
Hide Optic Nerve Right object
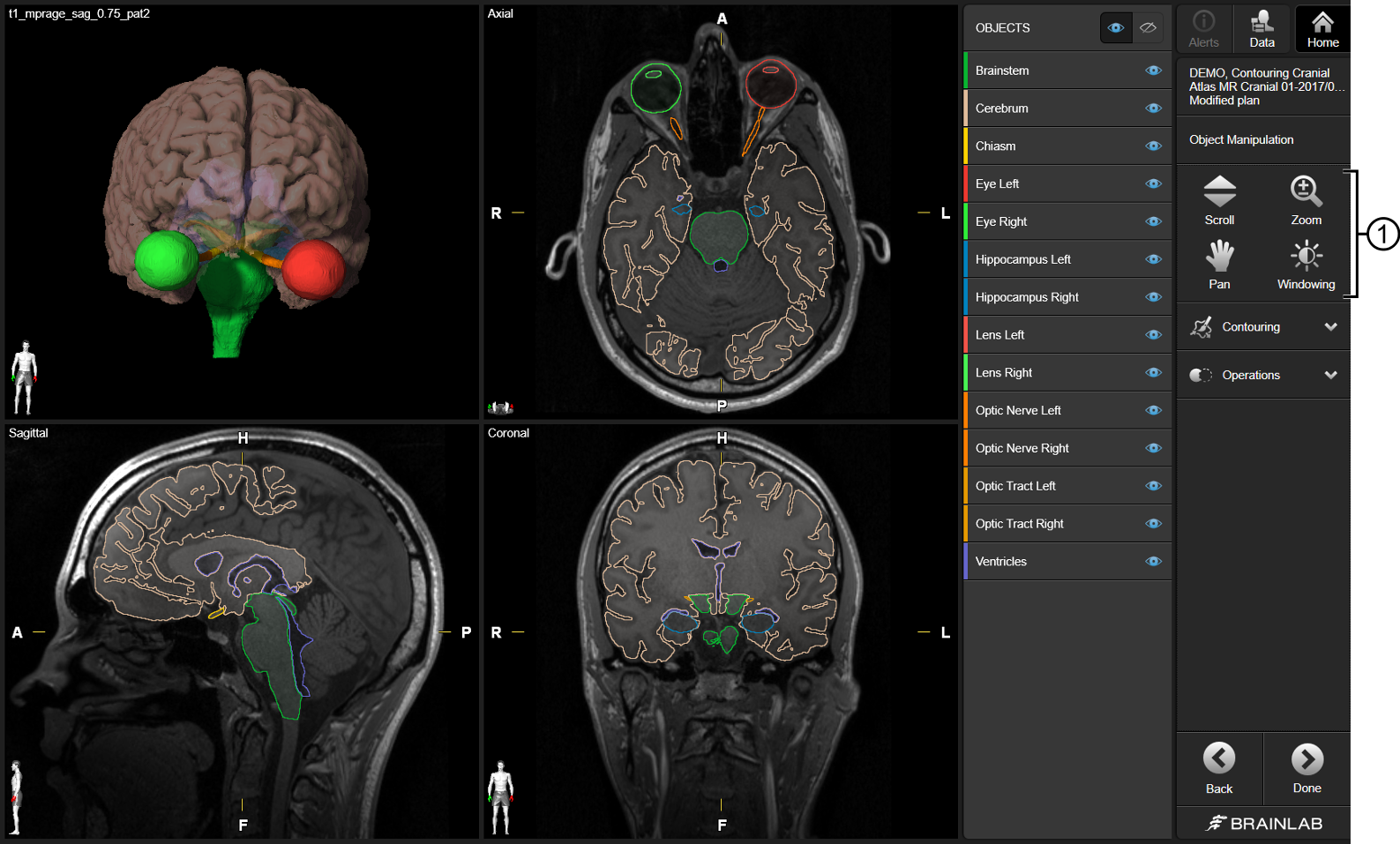[1153, 448]
